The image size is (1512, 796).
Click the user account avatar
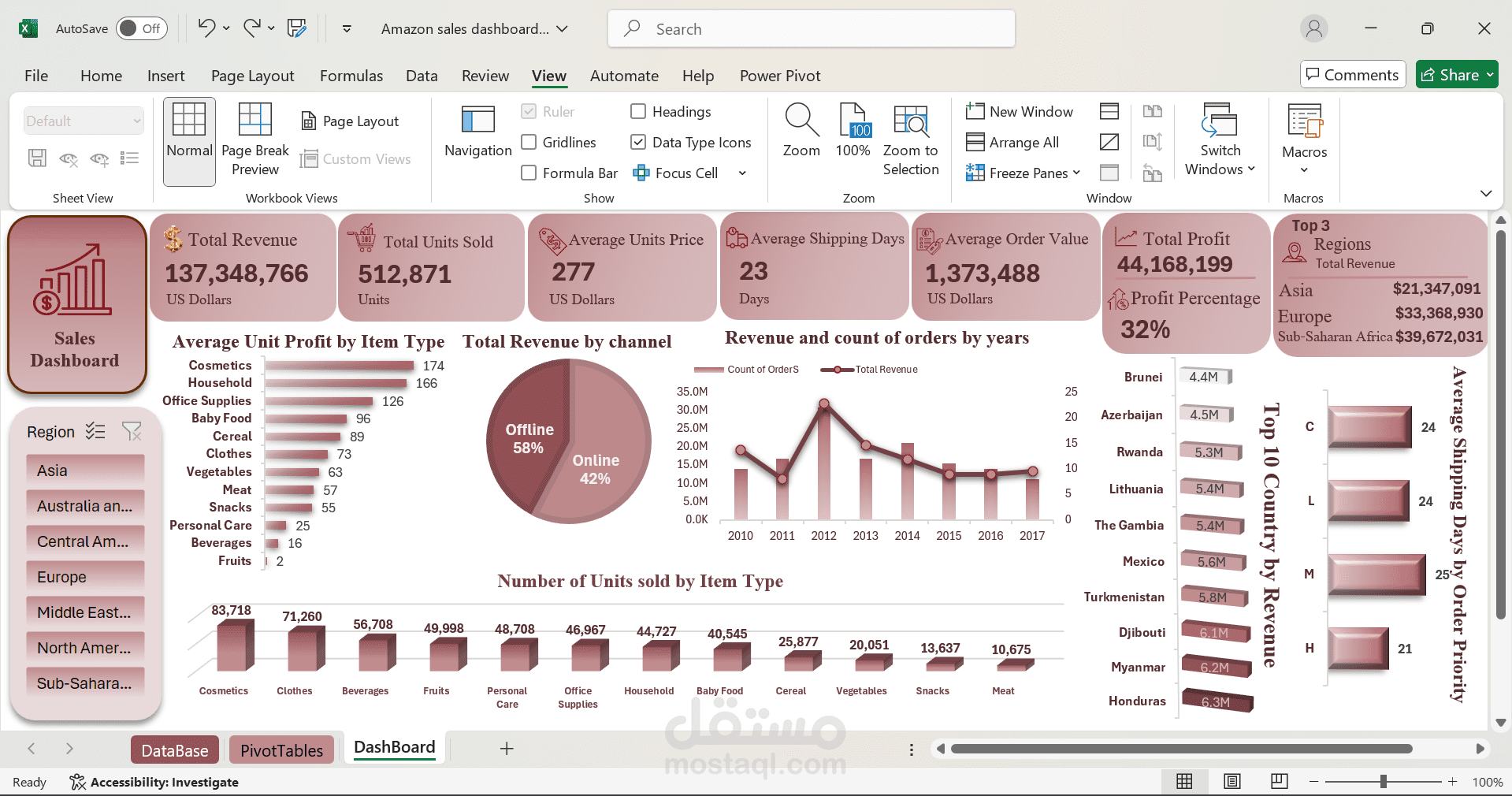(1314, 28)
